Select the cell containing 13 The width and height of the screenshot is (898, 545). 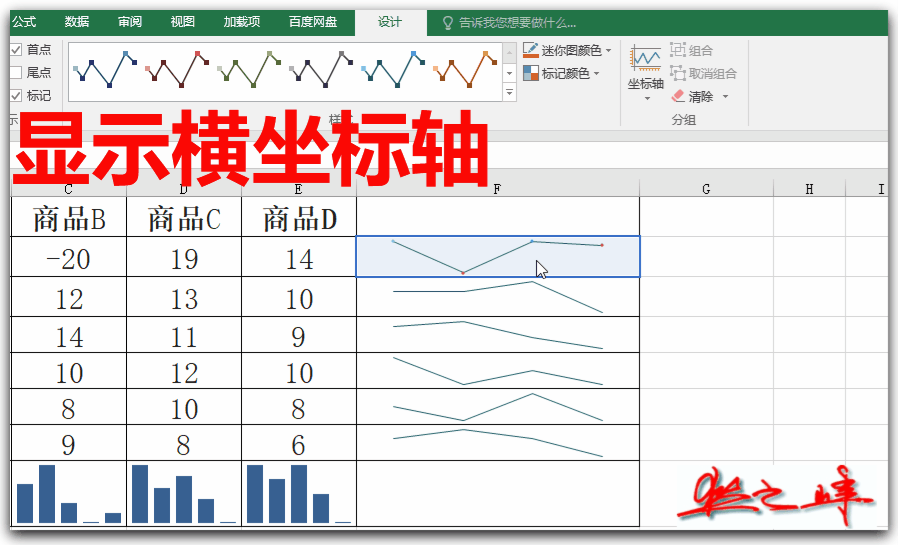coord(184,298)
